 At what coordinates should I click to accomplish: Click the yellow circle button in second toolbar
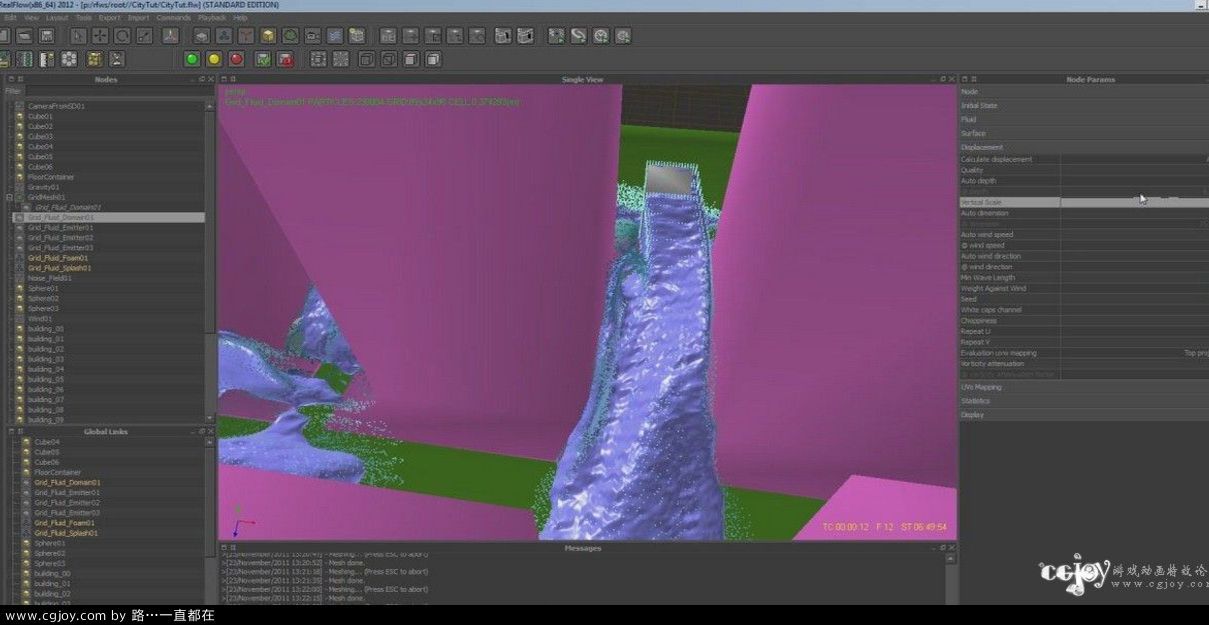pos(214,59)
